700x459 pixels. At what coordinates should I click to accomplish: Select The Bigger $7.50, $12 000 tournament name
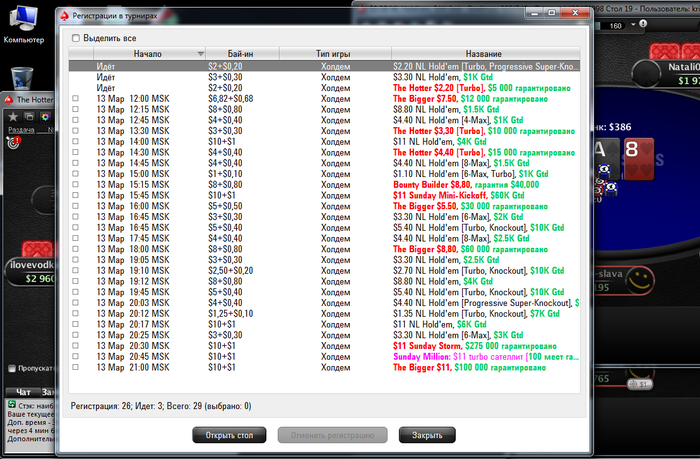(471, 99)
